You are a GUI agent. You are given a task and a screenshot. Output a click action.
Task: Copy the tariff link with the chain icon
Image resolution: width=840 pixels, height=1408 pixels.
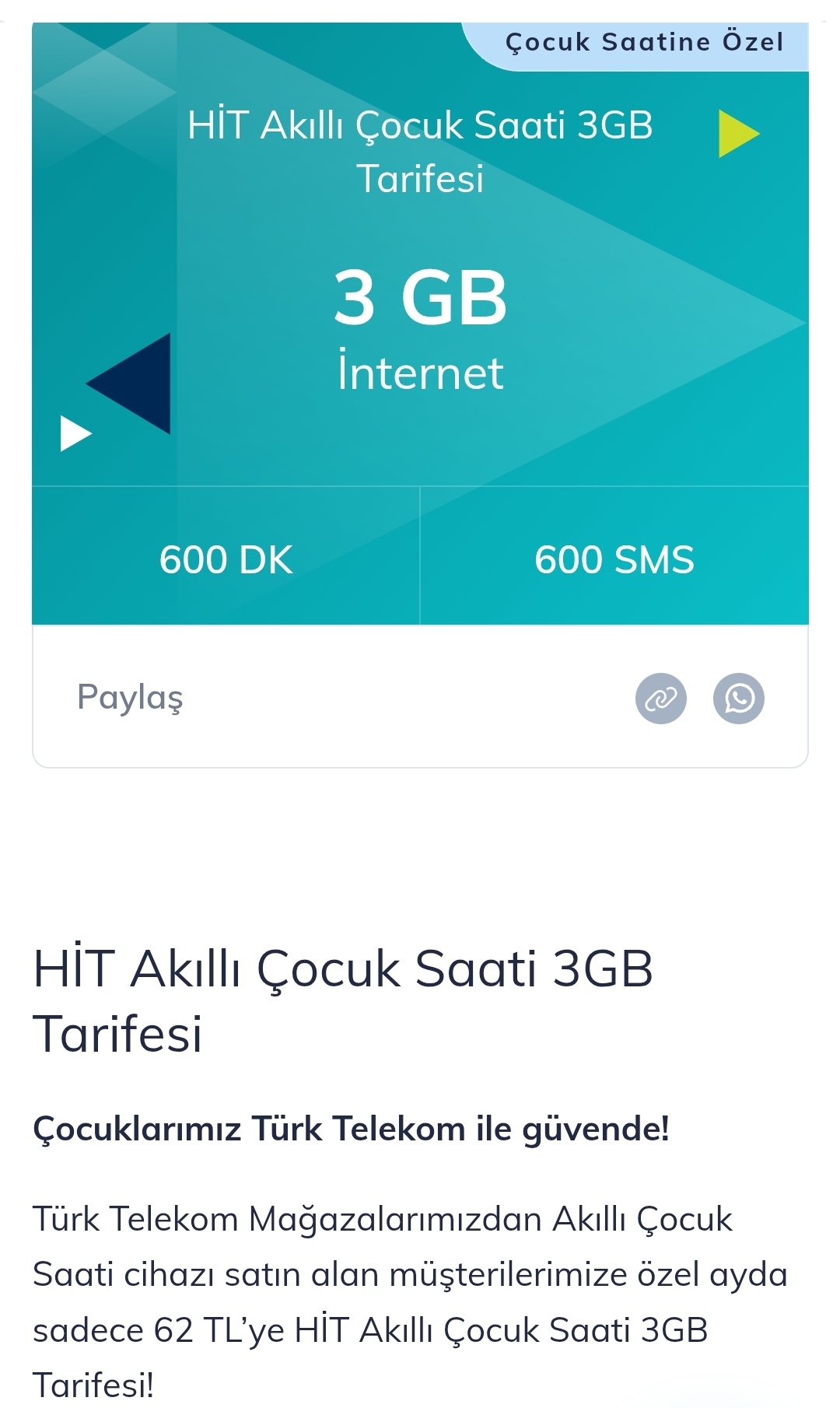pos(661,699)
